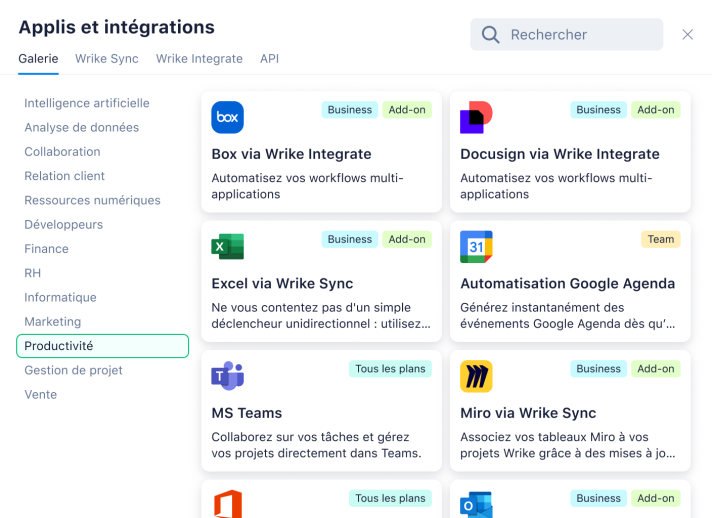The height and width of the screenshot is (518, 712).
Task: Filter by Collaboration category
Action: pos(62,152)
